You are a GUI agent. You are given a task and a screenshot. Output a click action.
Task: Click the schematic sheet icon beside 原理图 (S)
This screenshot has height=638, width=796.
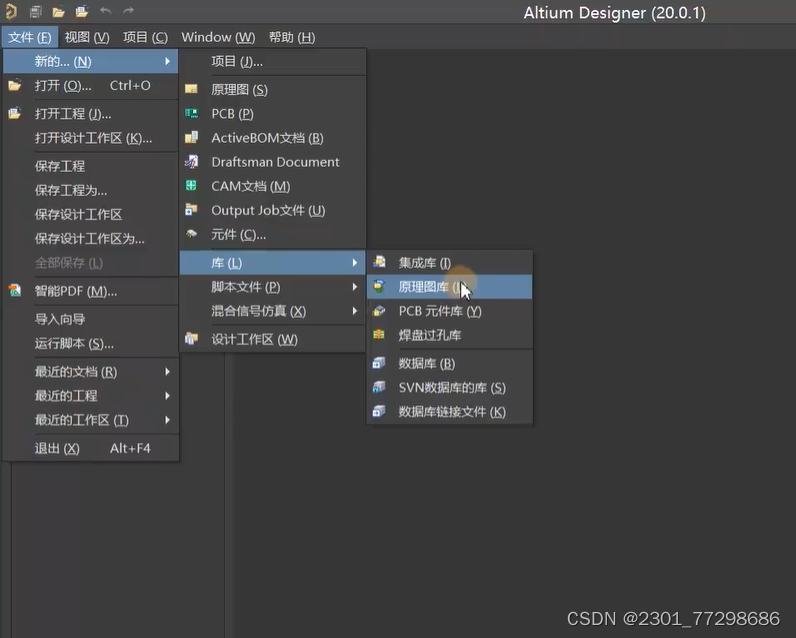click(x=191, y=89)
